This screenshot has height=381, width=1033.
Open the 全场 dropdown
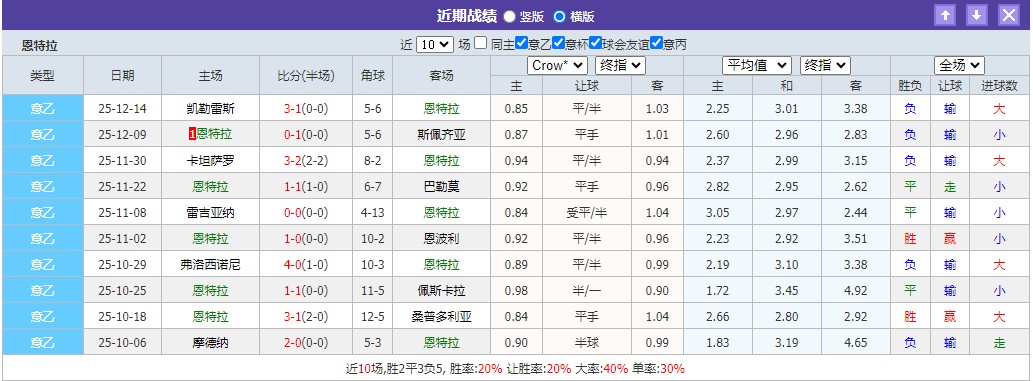(x=960, y=65)
